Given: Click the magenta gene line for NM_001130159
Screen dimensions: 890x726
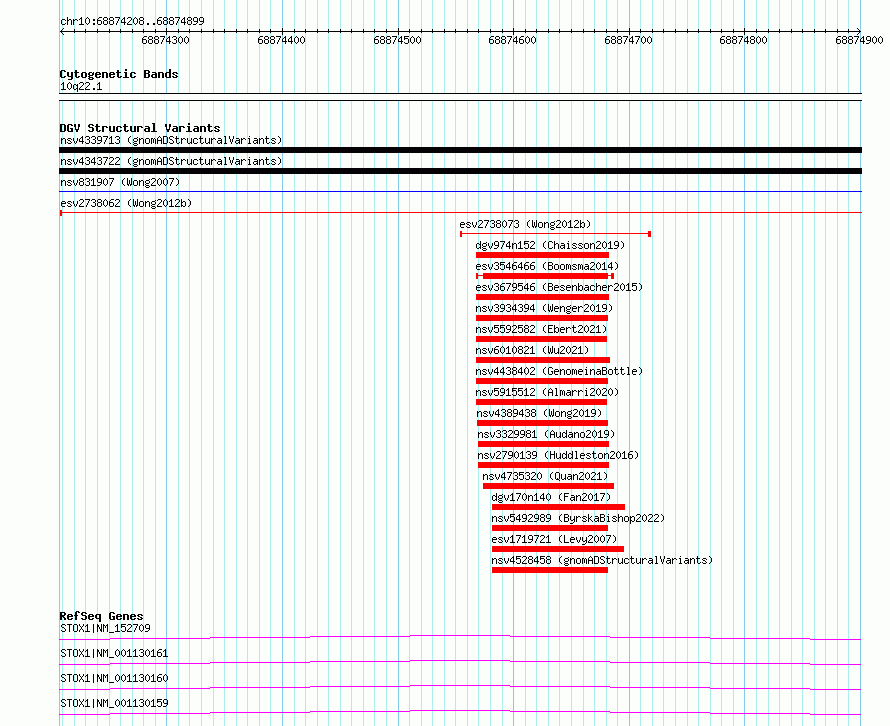Looking at the screenshot, I should pyautogui.click(x=460, y=712).
